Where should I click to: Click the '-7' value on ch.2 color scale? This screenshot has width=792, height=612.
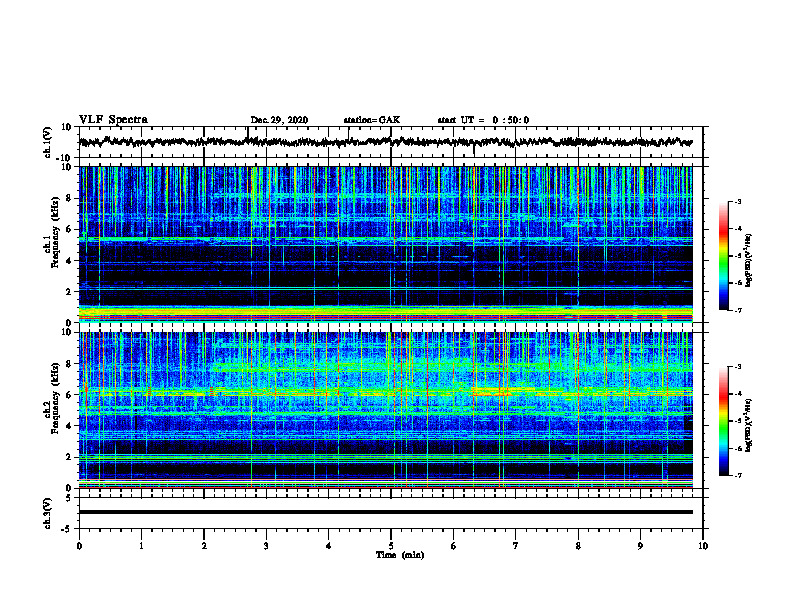point(738,475)
